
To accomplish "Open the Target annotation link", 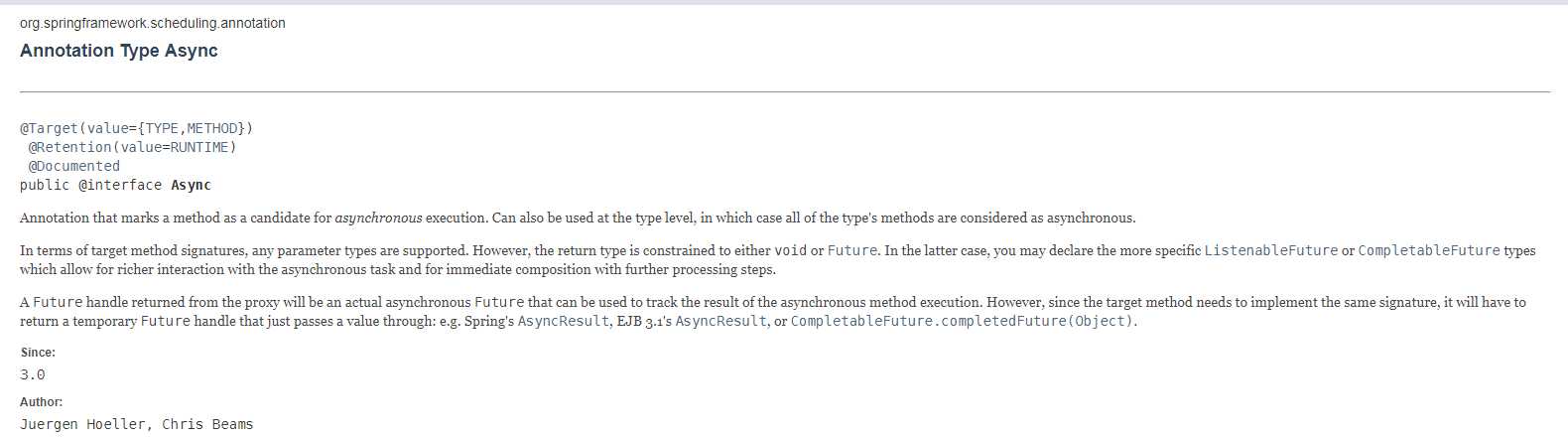I will click(x=49, y=128).
